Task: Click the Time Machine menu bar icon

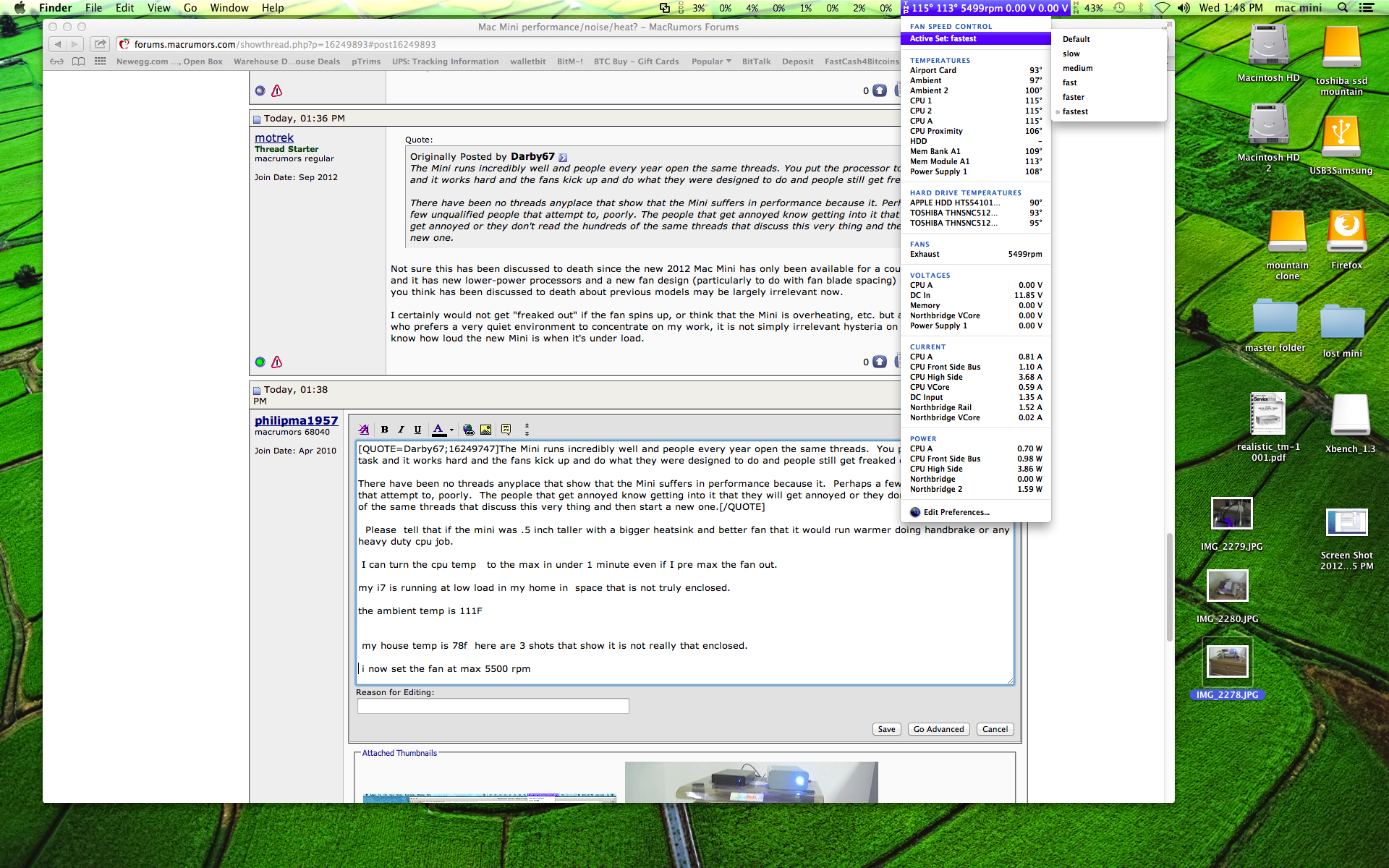Action: (x=1119, y=8)
